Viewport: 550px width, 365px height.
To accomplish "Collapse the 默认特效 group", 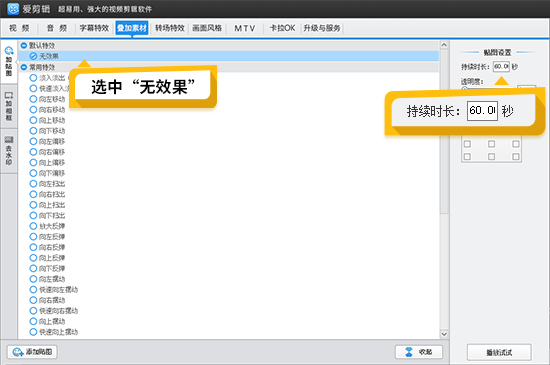I will (x=24, y=46).
